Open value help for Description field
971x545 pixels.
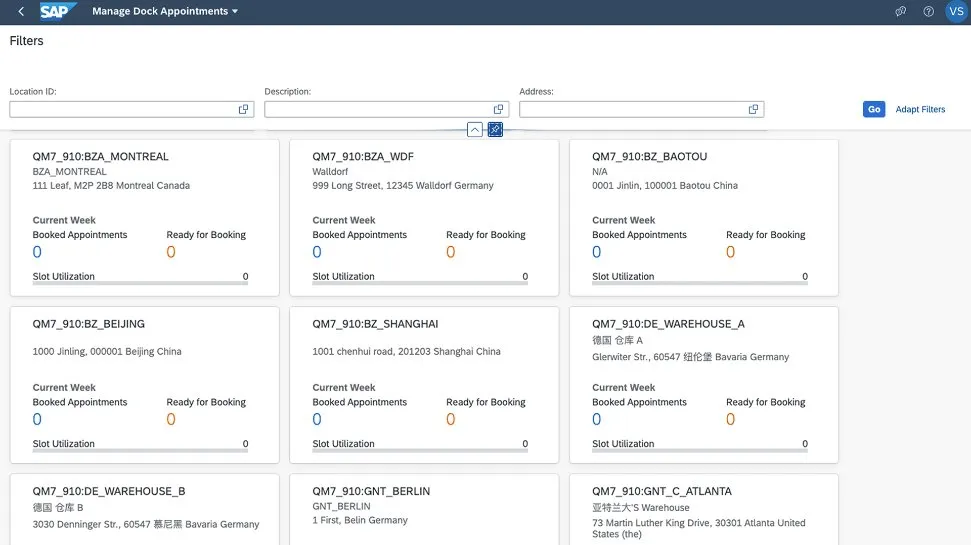click(498, 109)
